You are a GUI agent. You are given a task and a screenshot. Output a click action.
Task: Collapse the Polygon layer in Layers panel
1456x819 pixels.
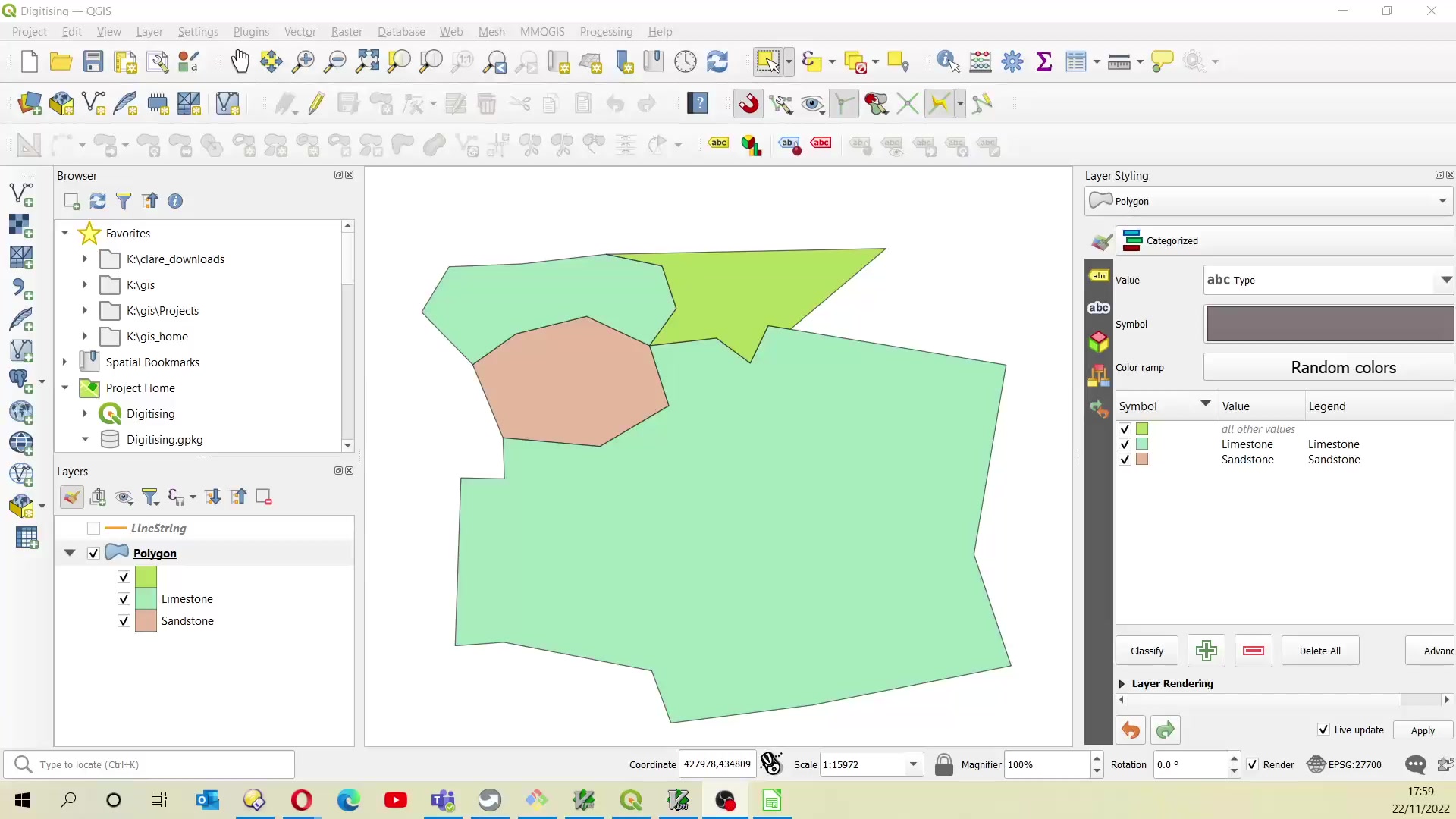(69, 553)
